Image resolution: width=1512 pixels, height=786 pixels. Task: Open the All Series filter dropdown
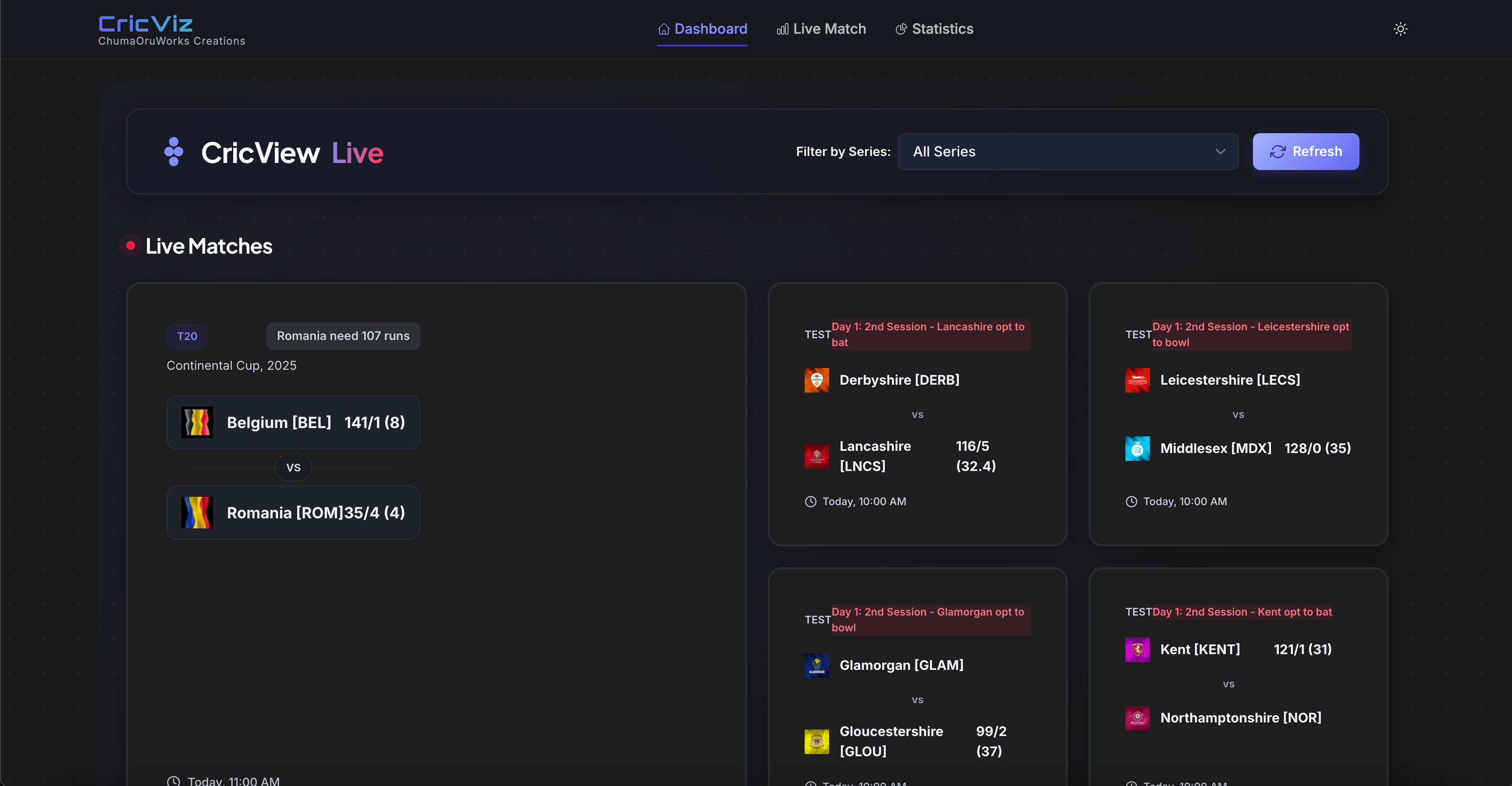point(1068,151)
